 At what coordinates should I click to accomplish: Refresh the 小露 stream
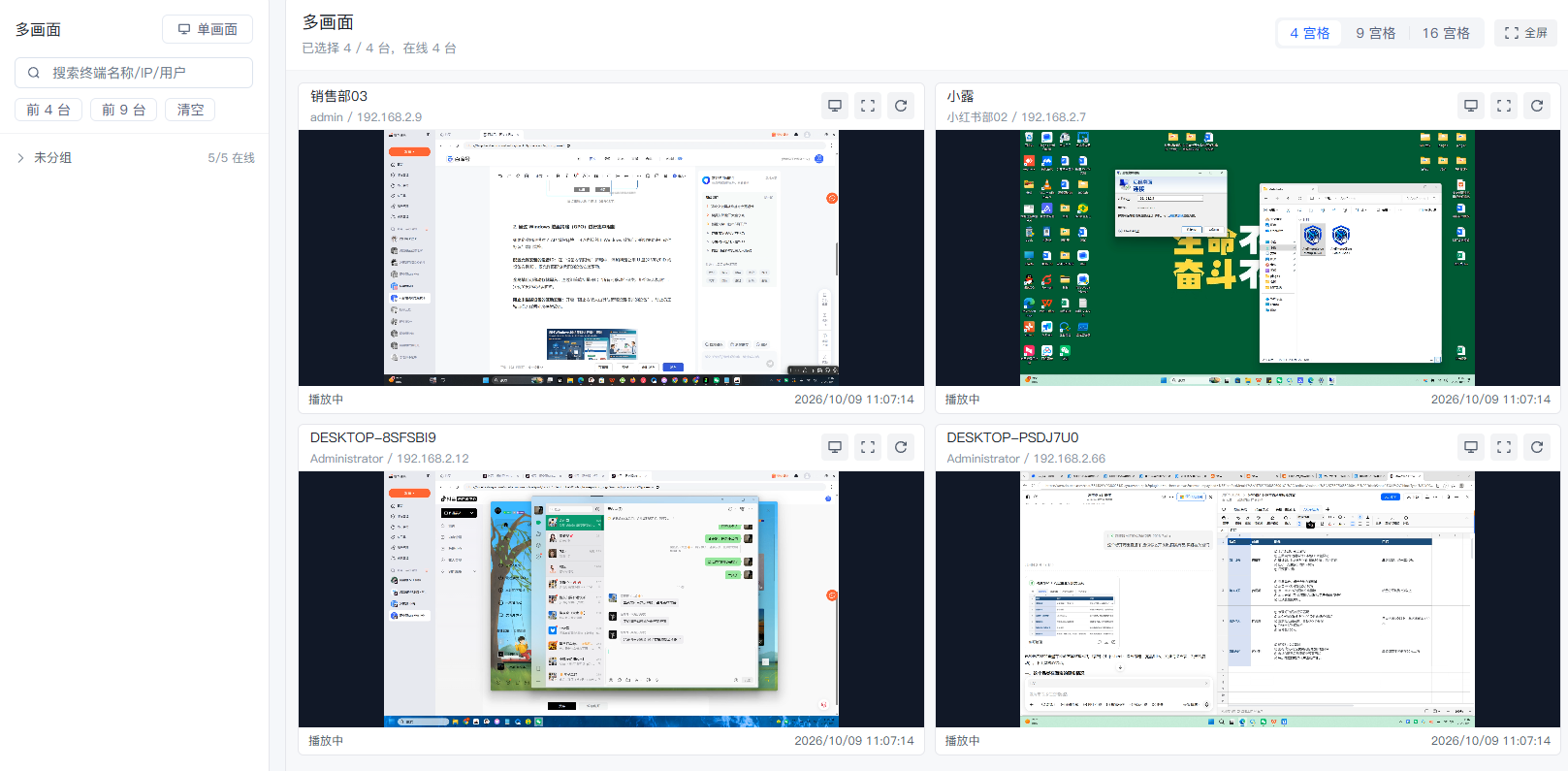click(1537, 106)
